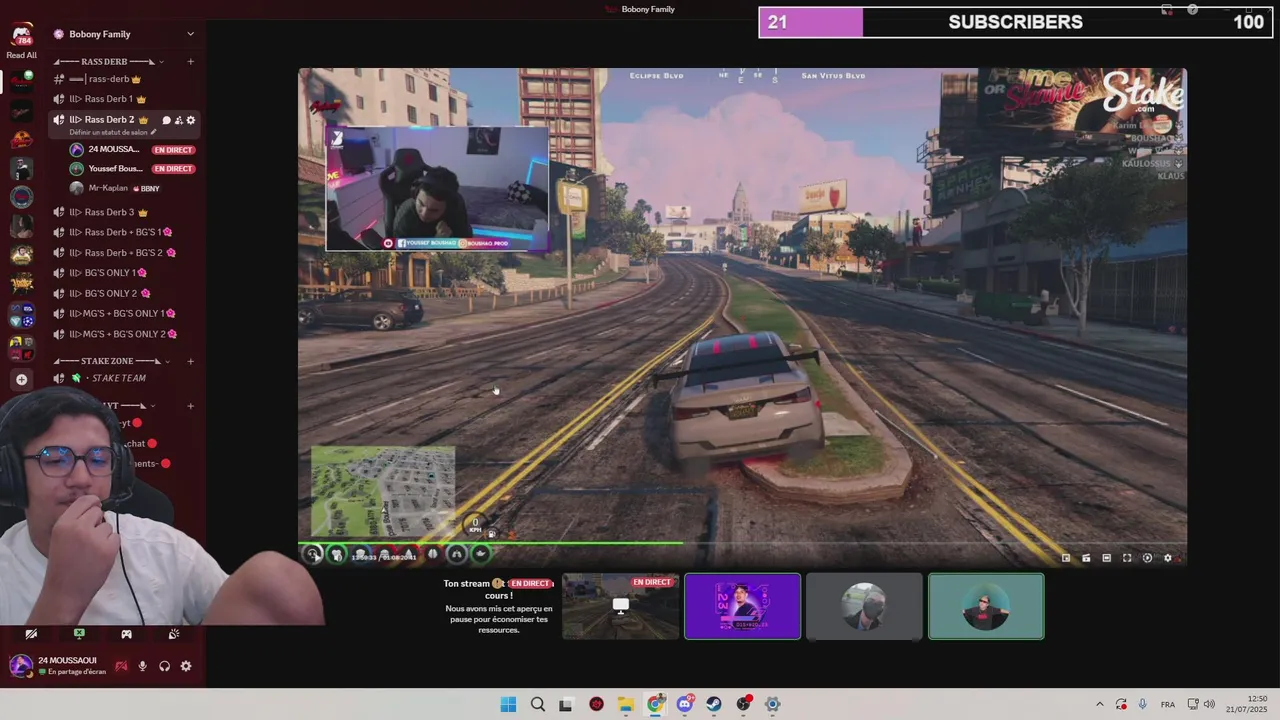Viewport: 1280px width, 720px height.
Task: Open volume control in system tray
Action: tap(1209, 704)
